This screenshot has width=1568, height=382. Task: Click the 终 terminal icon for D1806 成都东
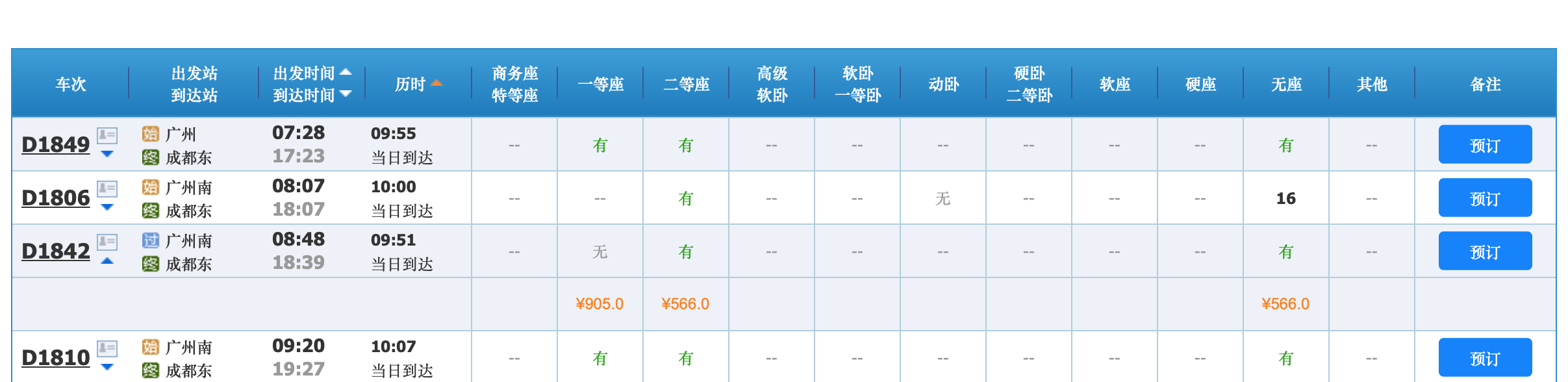coord(151,210)
